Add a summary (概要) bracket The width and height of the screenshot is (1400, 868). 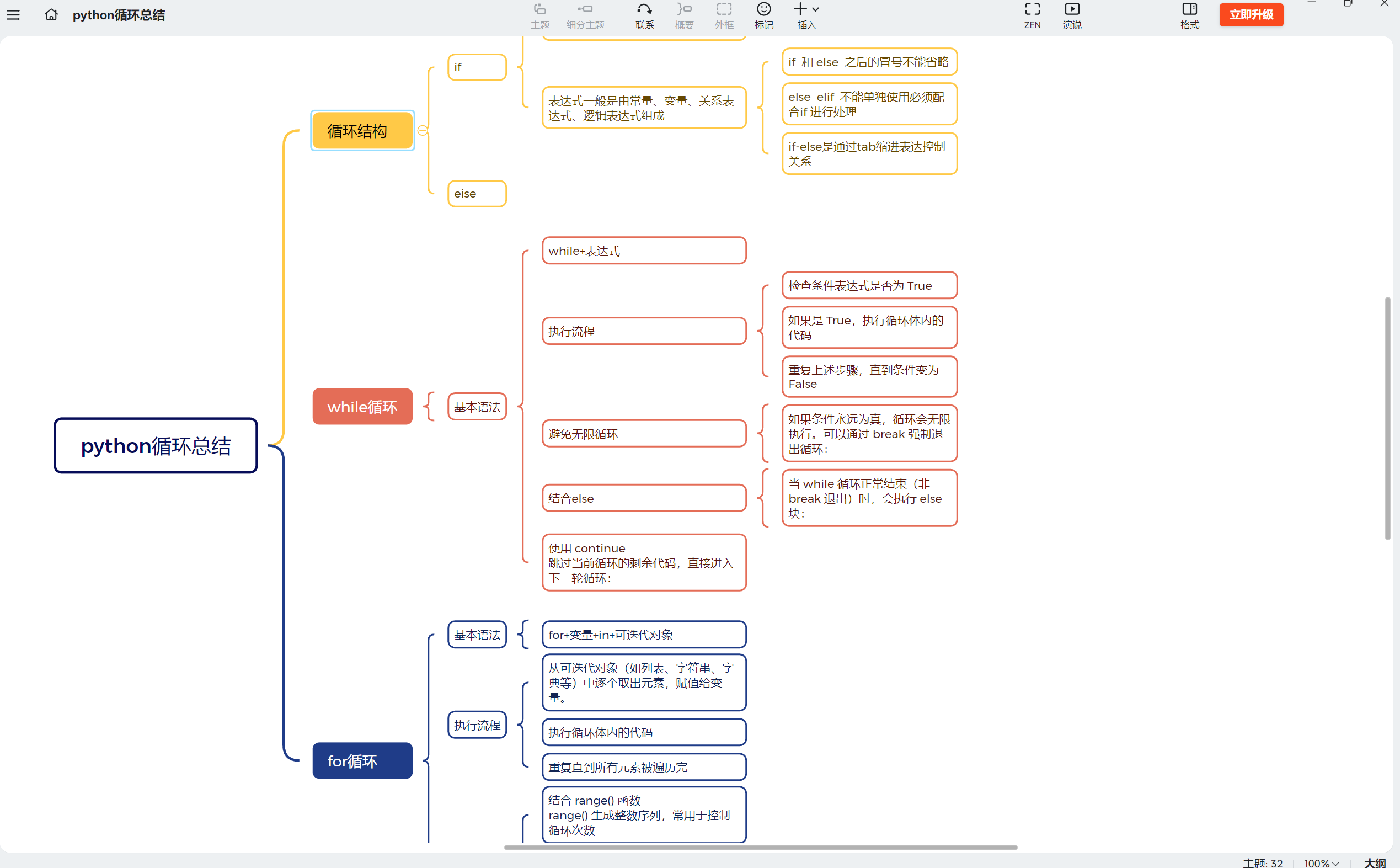click(x=684, y=15)
